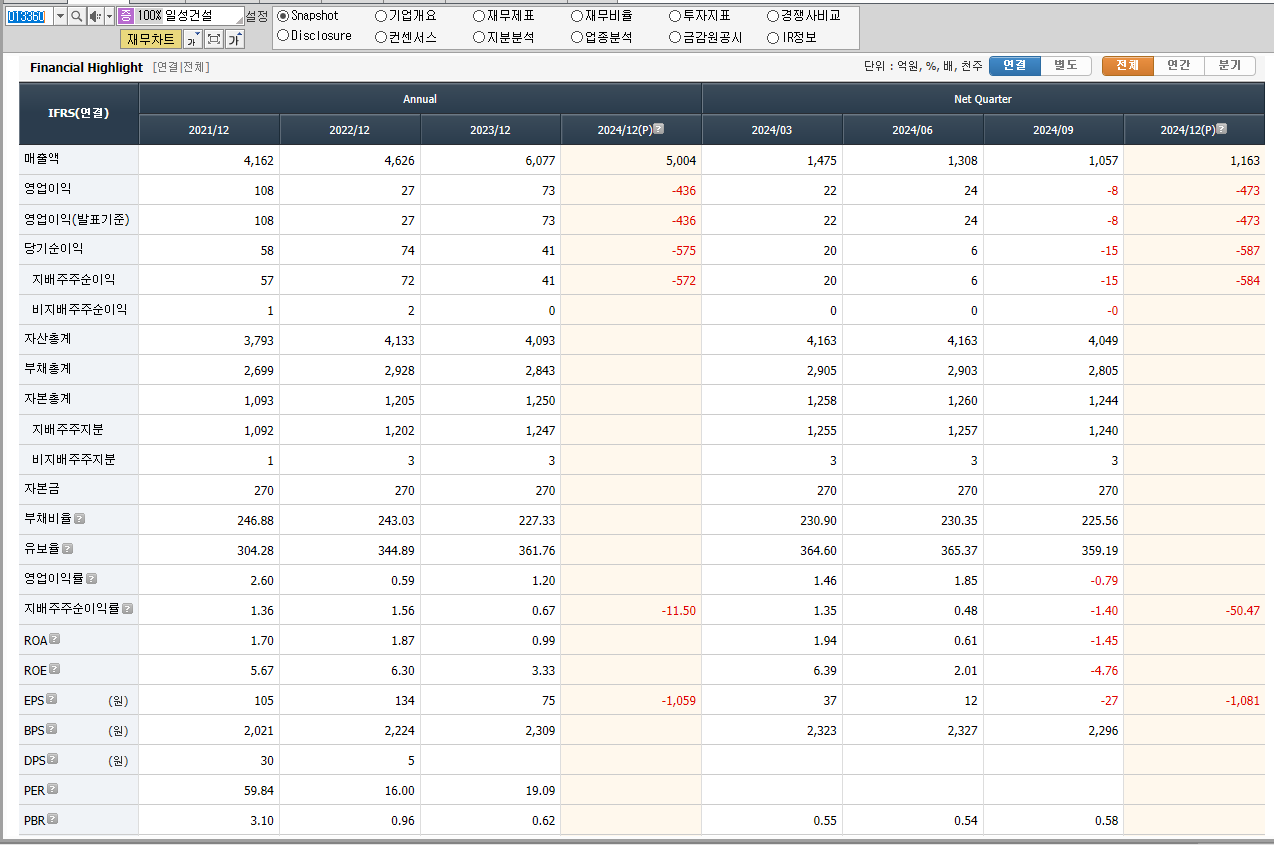Click the purple 증 market badge icon
This screenshot has height=845, width=1274.
(125, 16)
